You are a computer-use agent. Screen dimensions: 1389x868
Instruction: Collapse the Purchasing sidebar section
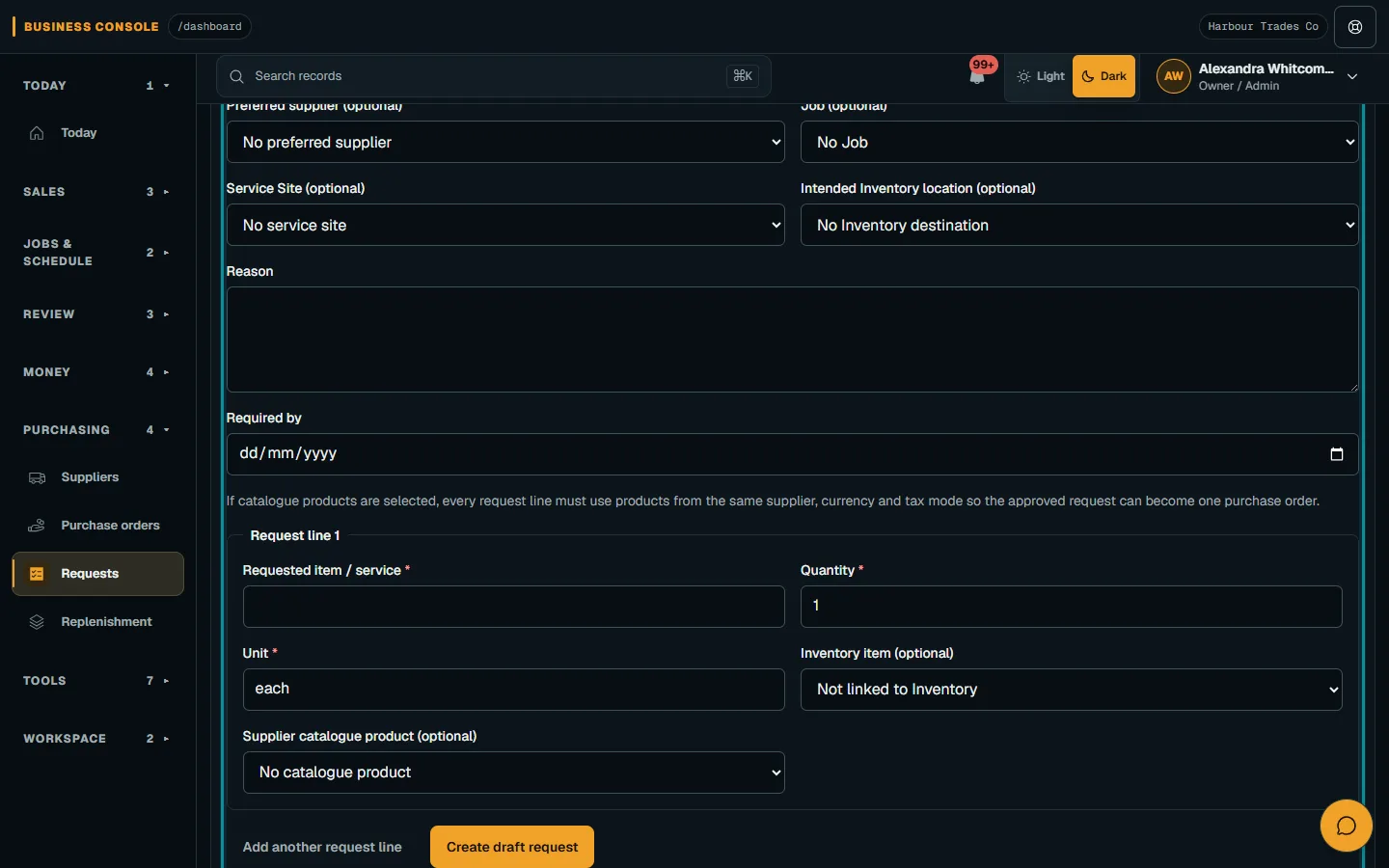pos(96,430)
